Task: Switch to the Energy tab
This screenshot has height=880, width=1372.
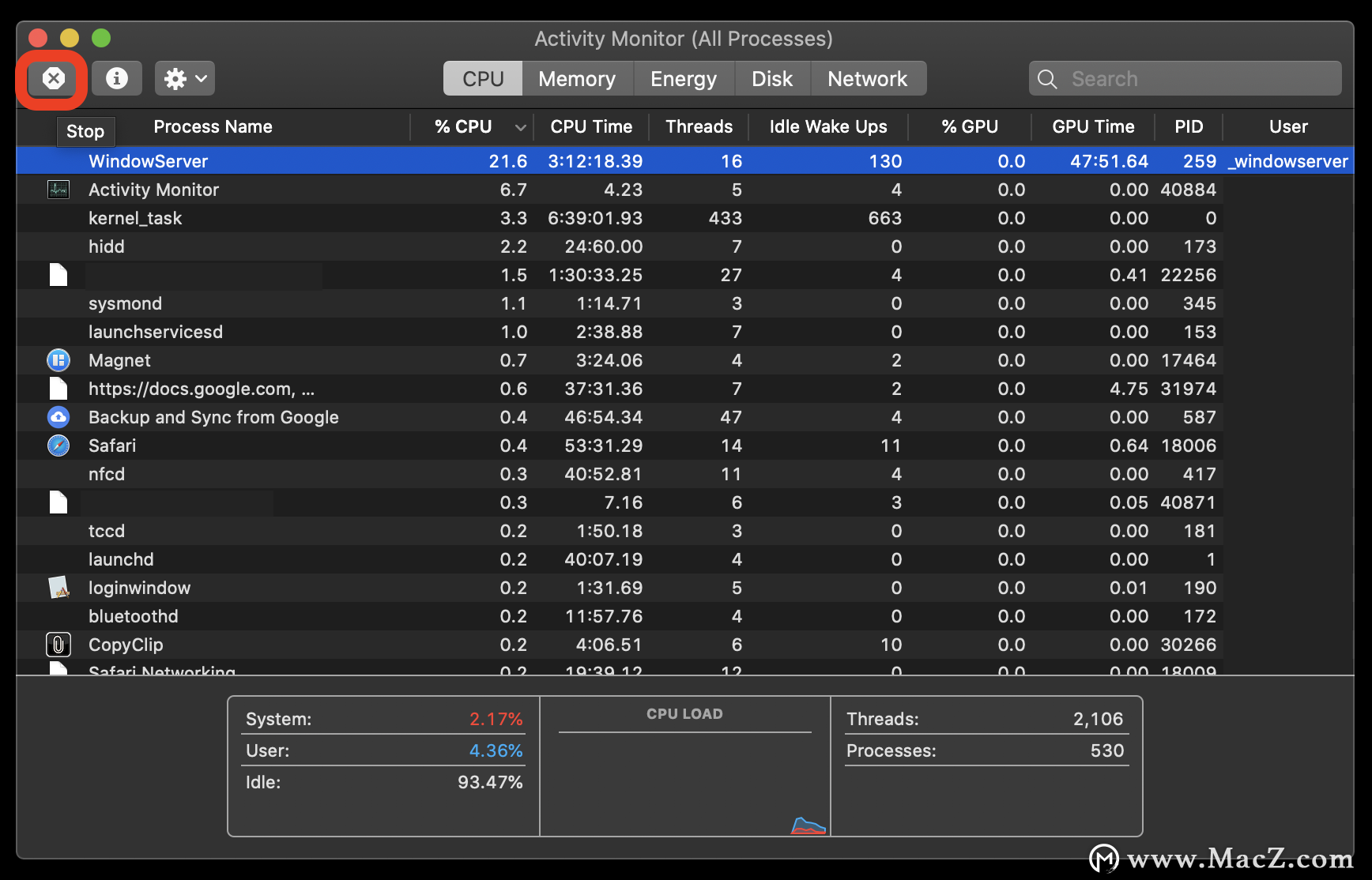Action: coord(684,78)
